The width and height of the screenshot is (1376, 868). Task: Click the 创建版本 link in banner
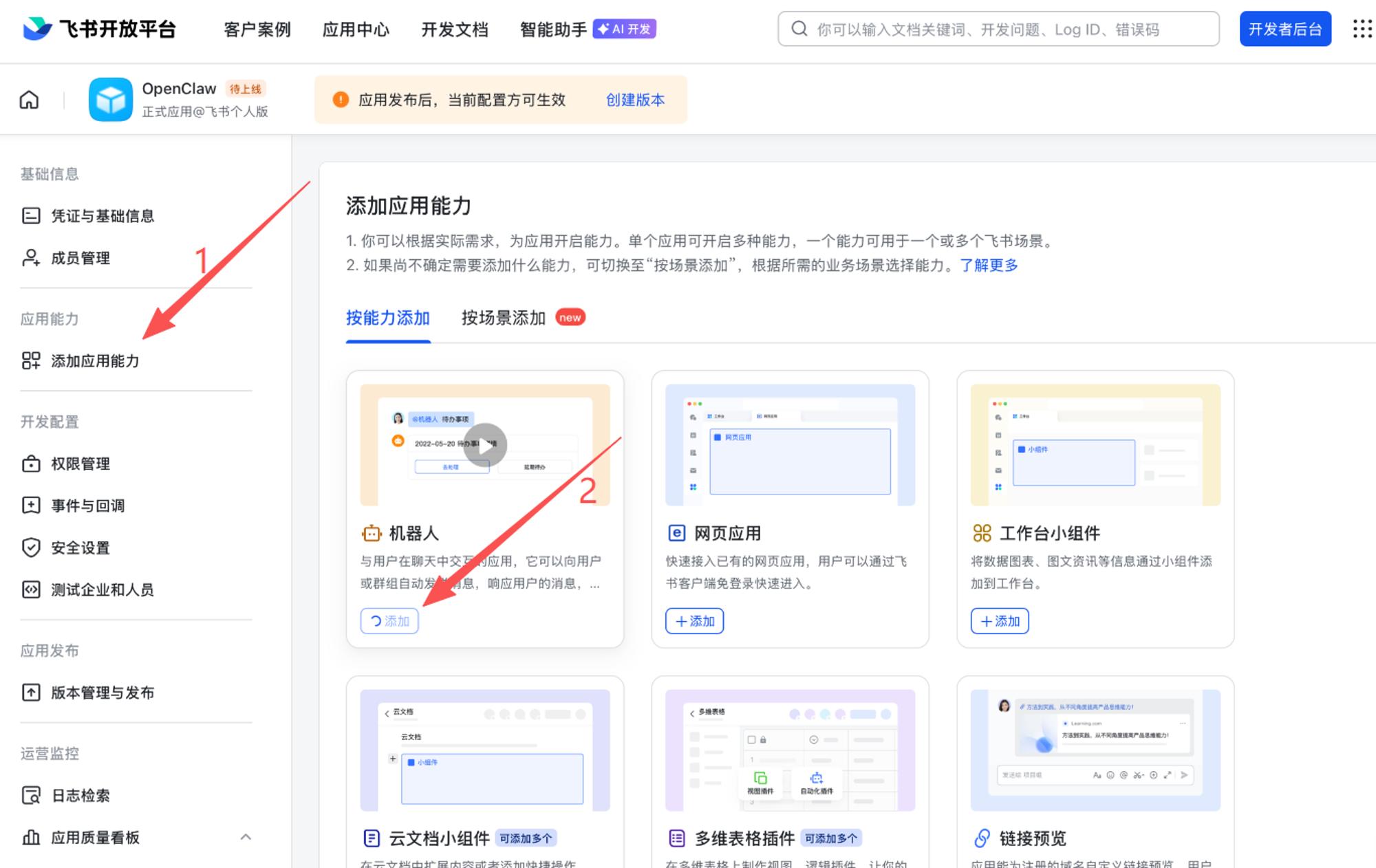pos(634,100)
